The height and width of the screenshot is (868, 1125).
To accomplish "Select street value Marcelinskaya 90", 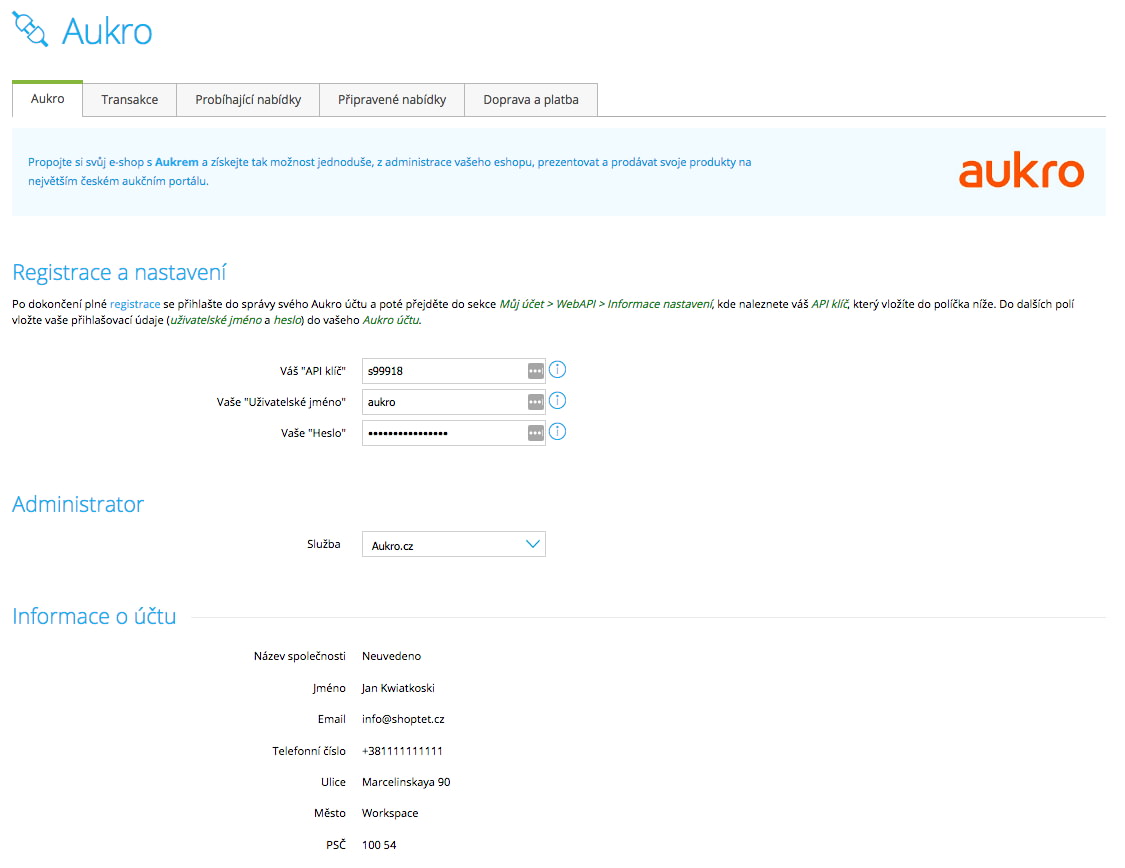I will tap(406, 782).
